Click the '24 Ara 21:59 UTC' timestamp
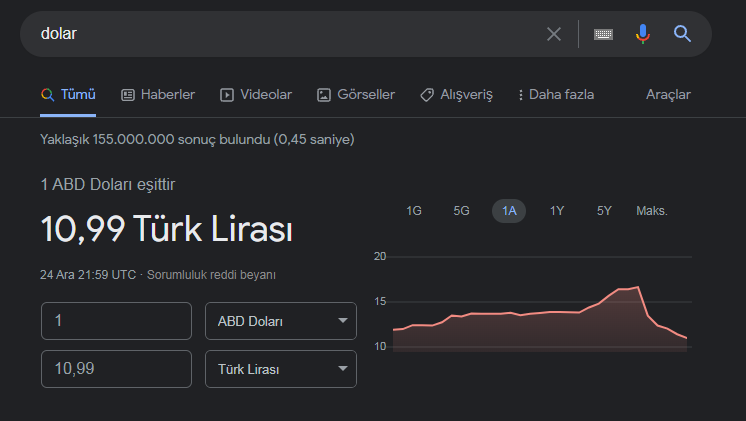746x421 pixels. pos(88,275)
